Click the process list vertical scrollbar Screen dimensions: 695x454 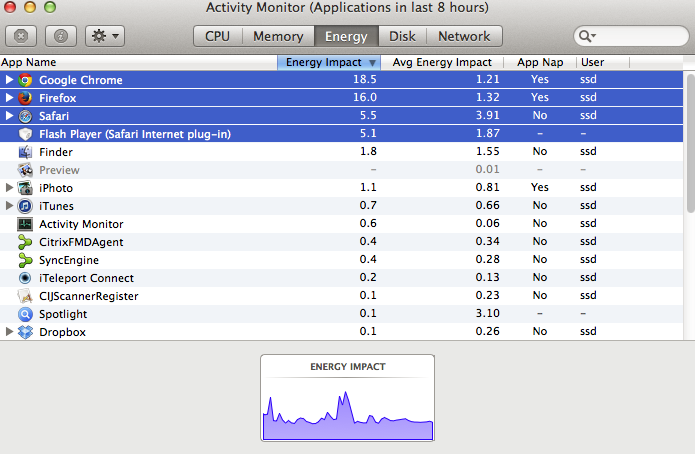pos(690,143)
